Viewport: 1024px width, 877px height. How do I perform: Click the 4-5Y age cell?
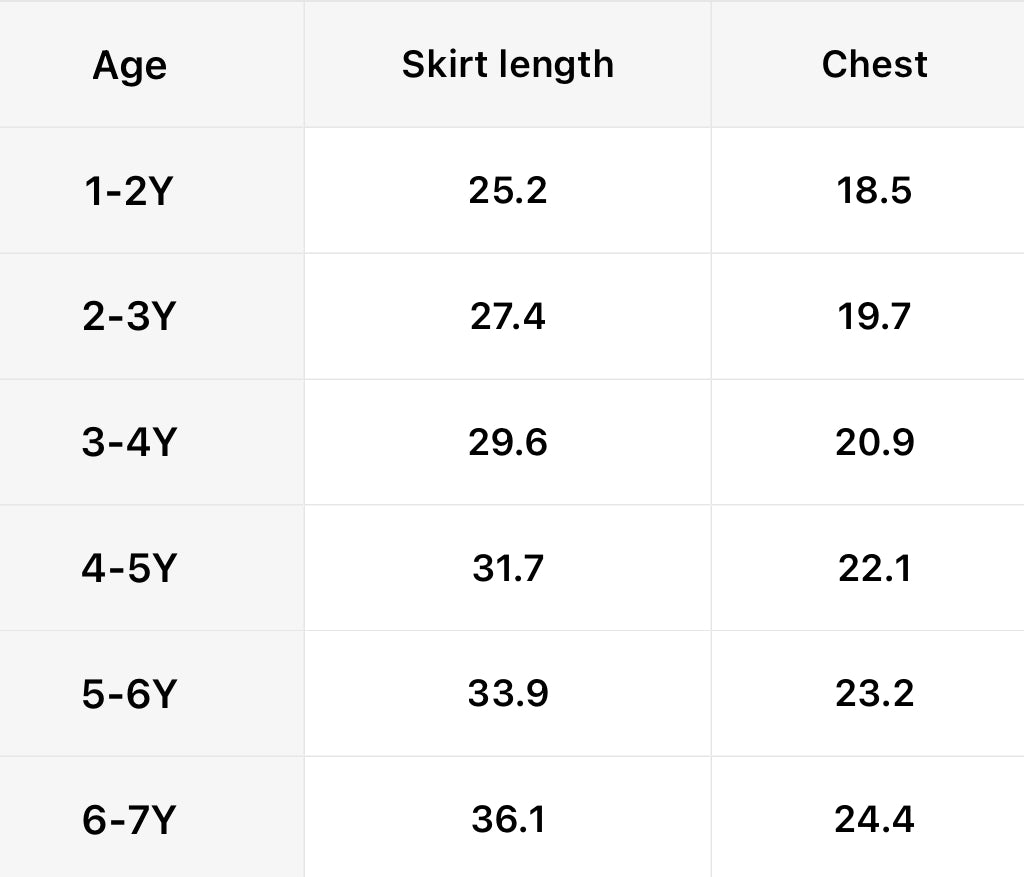point(129,568)
